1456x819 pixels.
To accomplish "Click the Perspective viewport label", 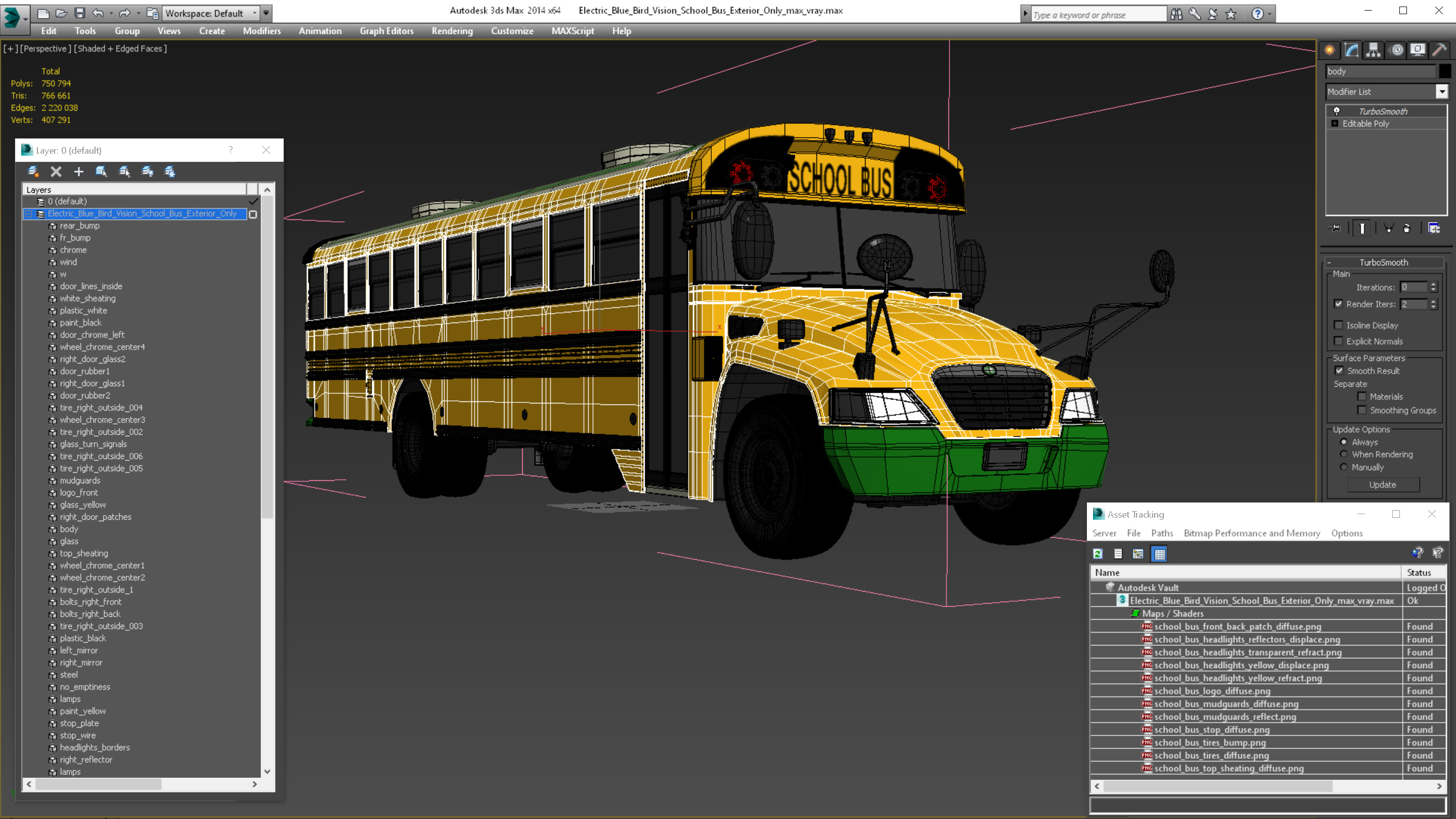I will 45,49.
